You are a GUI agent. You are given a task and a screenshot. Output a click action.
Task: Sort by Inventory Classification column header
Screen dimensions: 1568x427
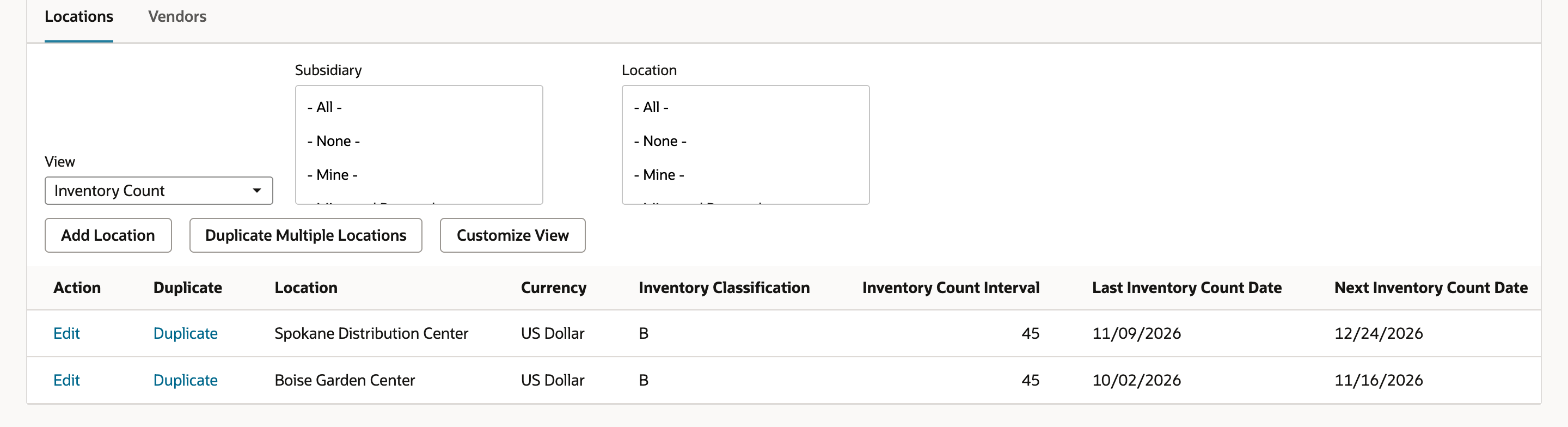point(724,288)
